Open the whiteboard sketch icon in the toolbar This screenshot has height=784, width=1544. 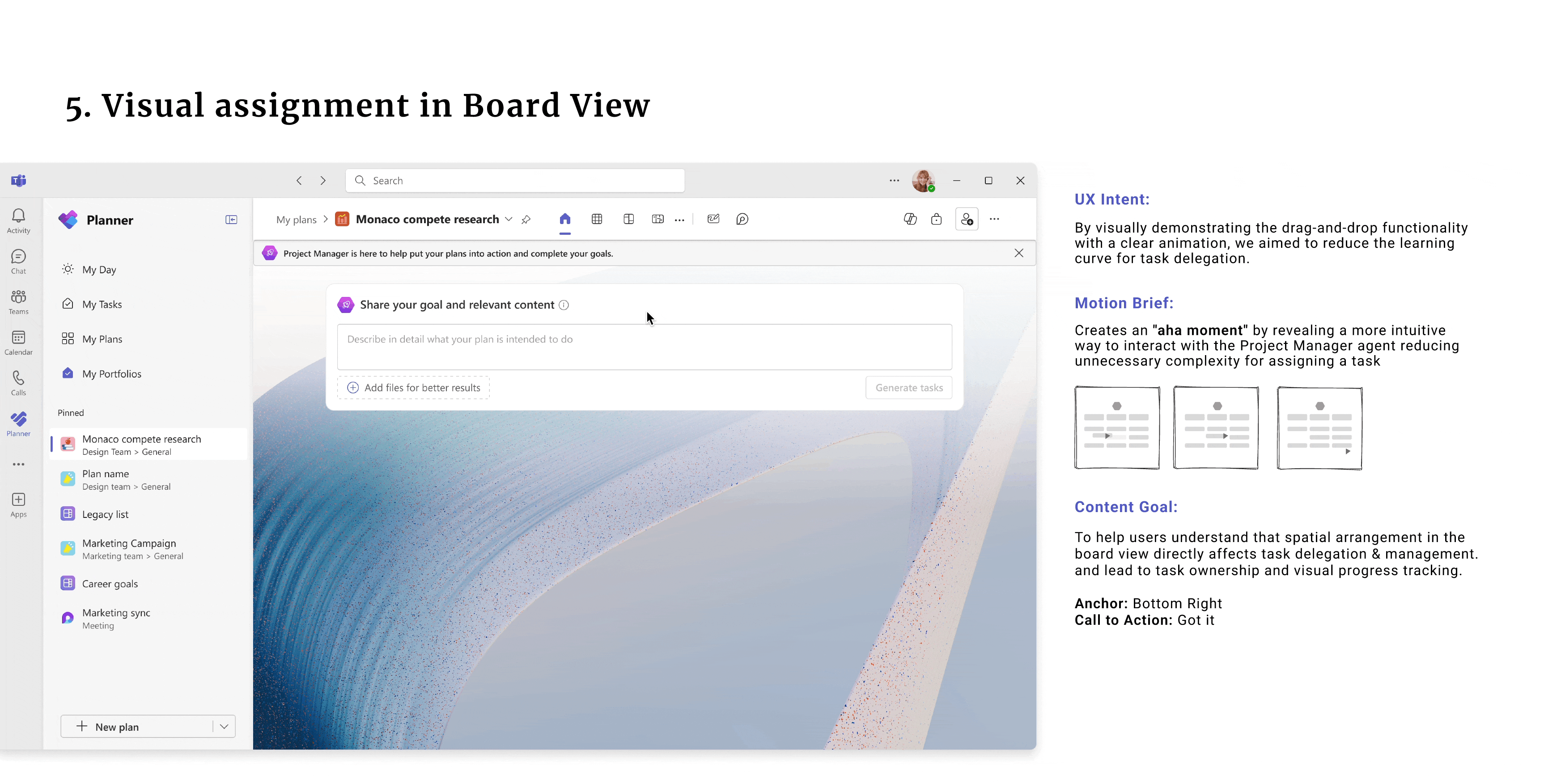point(713,220)
